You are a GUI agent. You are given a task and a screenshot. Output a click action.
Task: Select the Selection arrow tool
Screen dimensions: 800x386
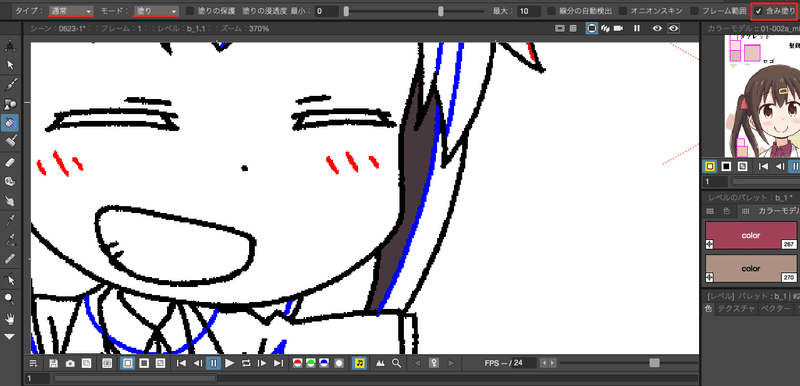pos(10,65)
